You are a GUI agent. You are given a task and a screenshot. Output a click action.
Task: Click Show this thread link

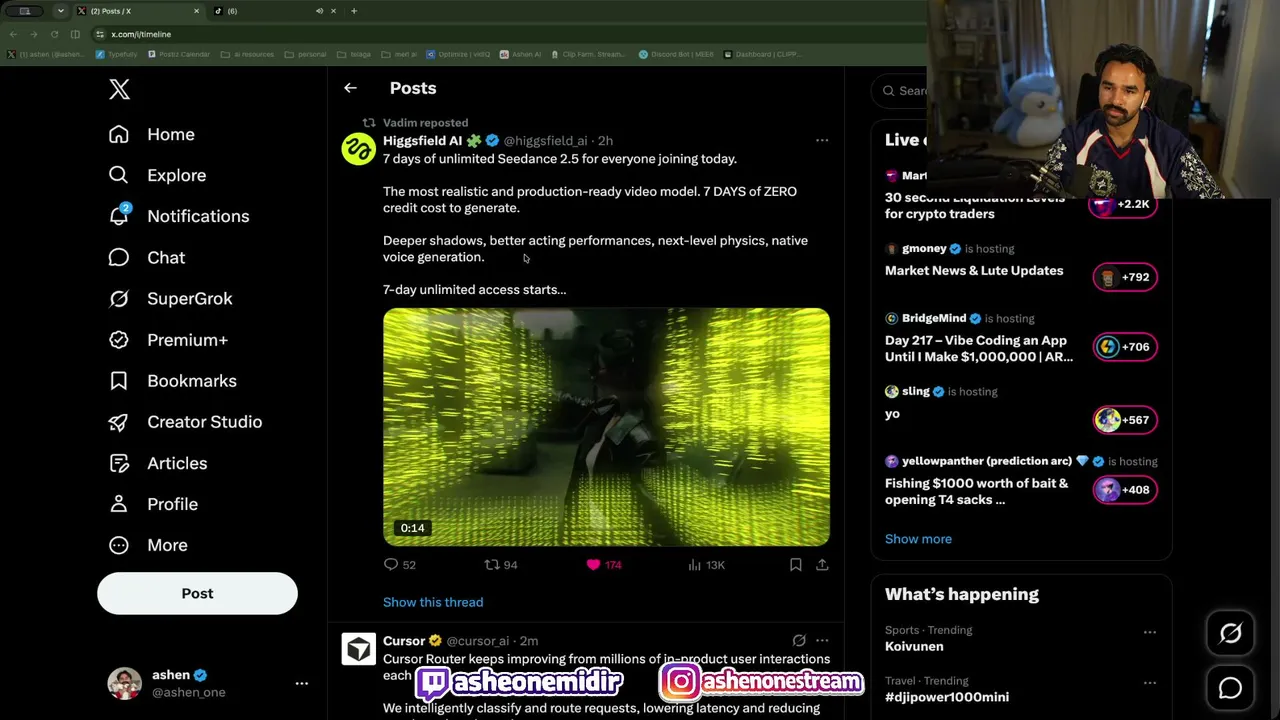point(433,602)
